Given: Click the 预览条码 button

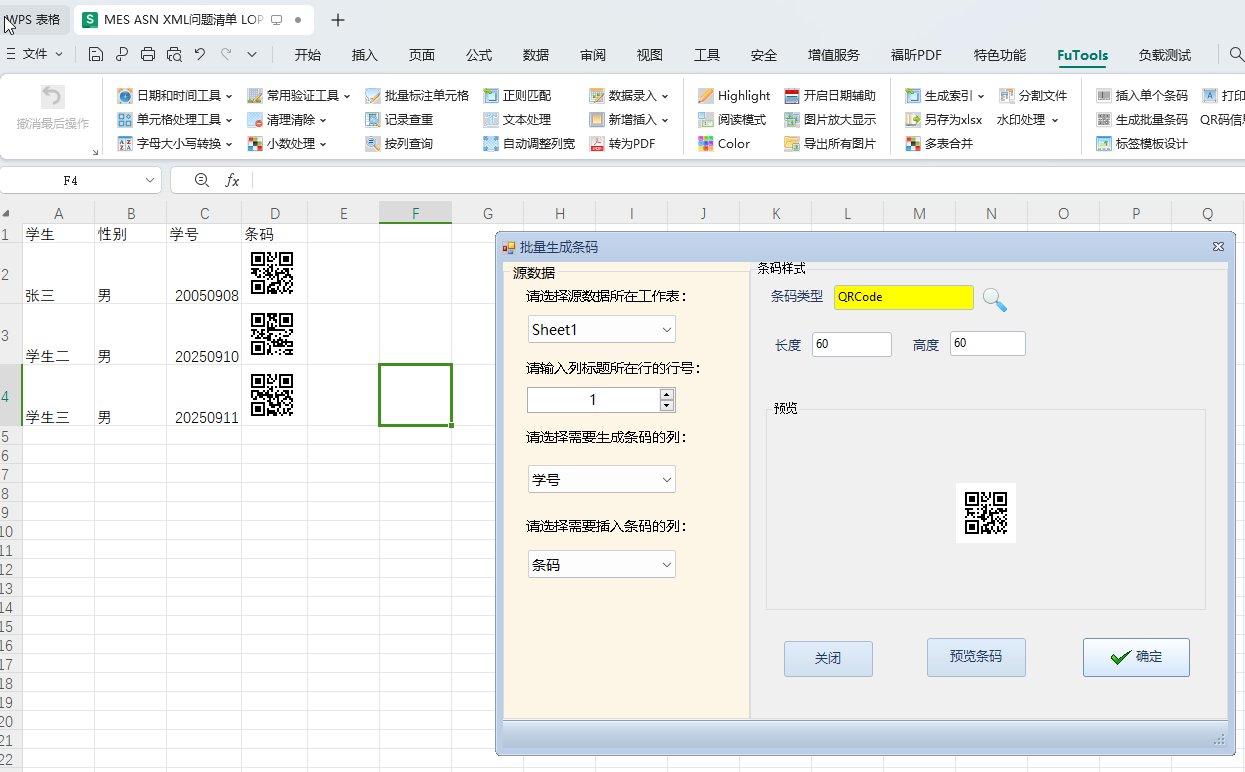Looking at the screenshot, I should tap(976, 657).
